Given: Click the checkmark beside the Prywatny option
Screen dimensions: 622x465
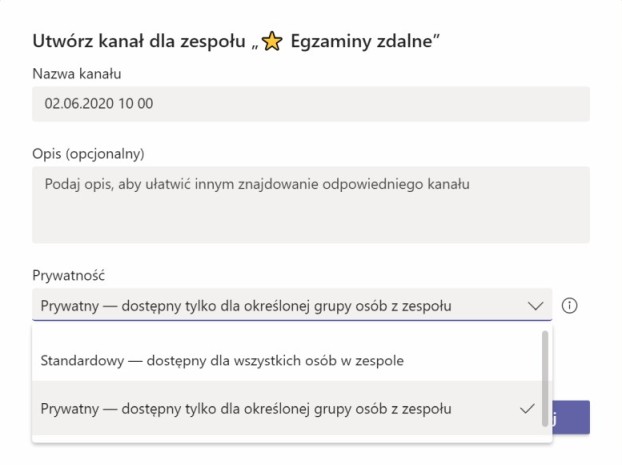Looking at the screenshot, I should [x=527, y=408].
